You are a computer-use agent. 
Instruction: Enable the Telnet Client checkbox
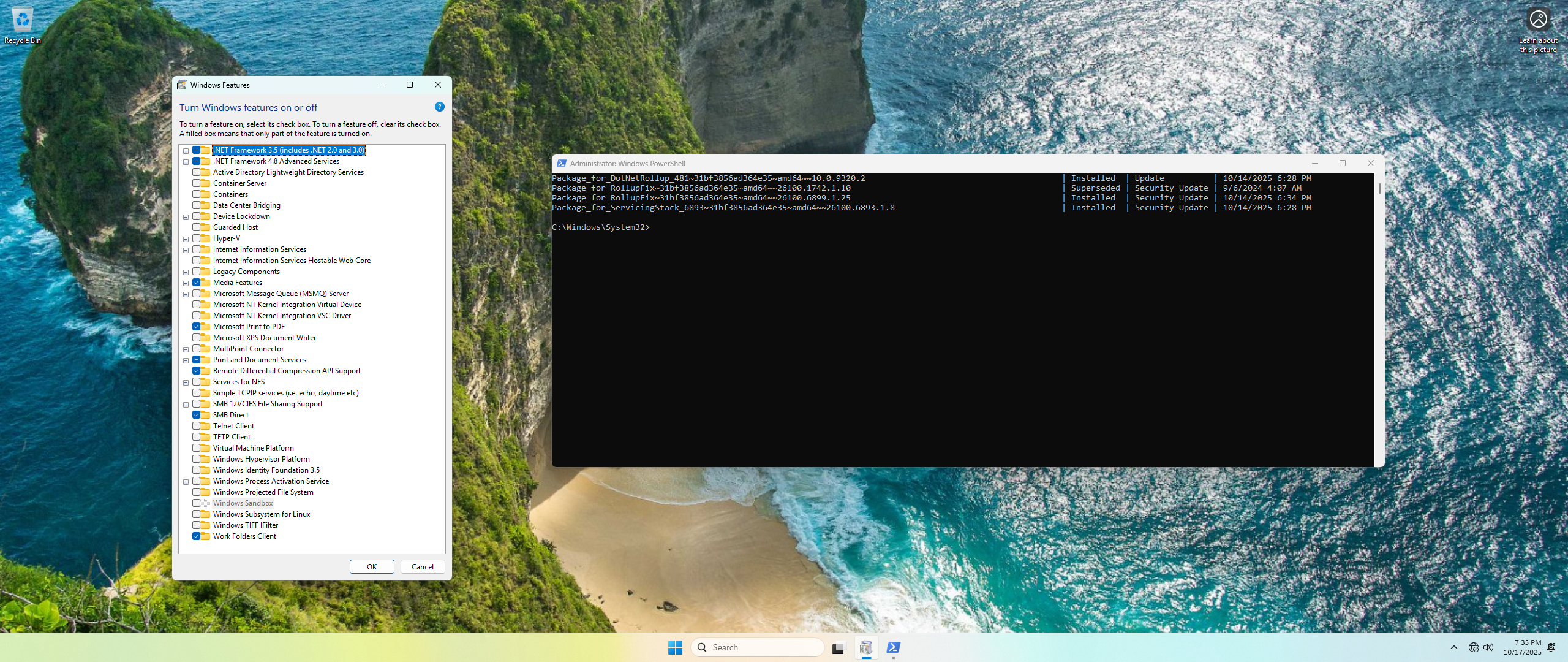[x=196, y=426]
